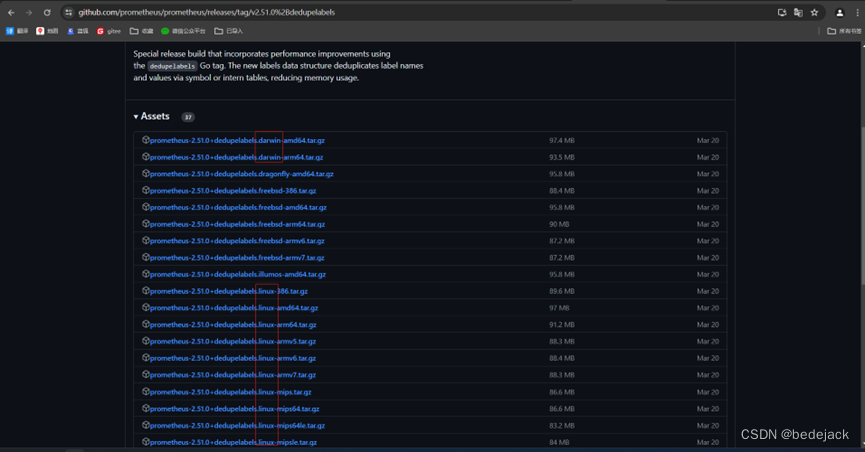Open the all bookmarks folder at right

844,31
